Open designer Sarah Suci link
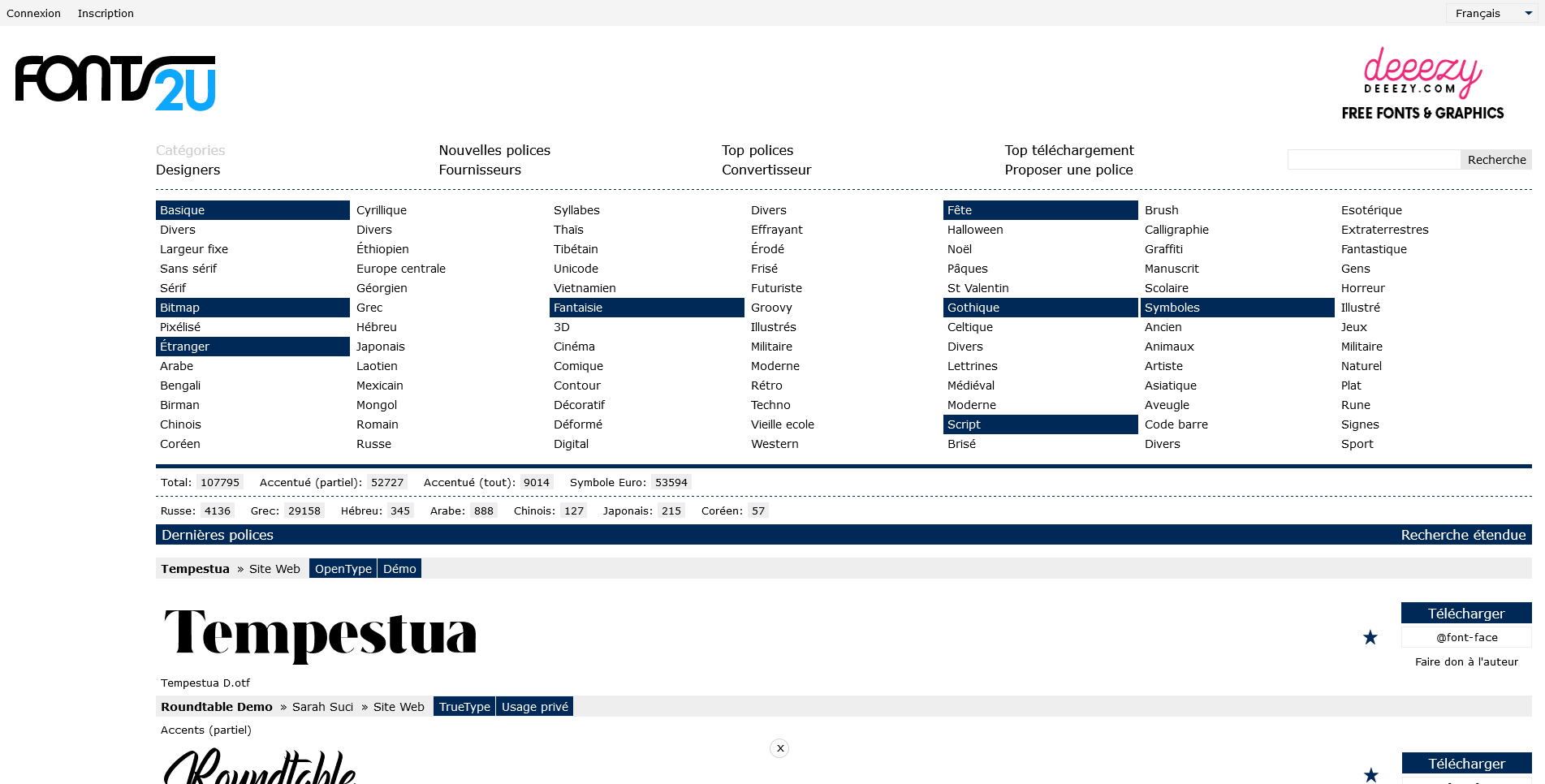This screenshot has width=1545, height=784. (x=322, y=707)
